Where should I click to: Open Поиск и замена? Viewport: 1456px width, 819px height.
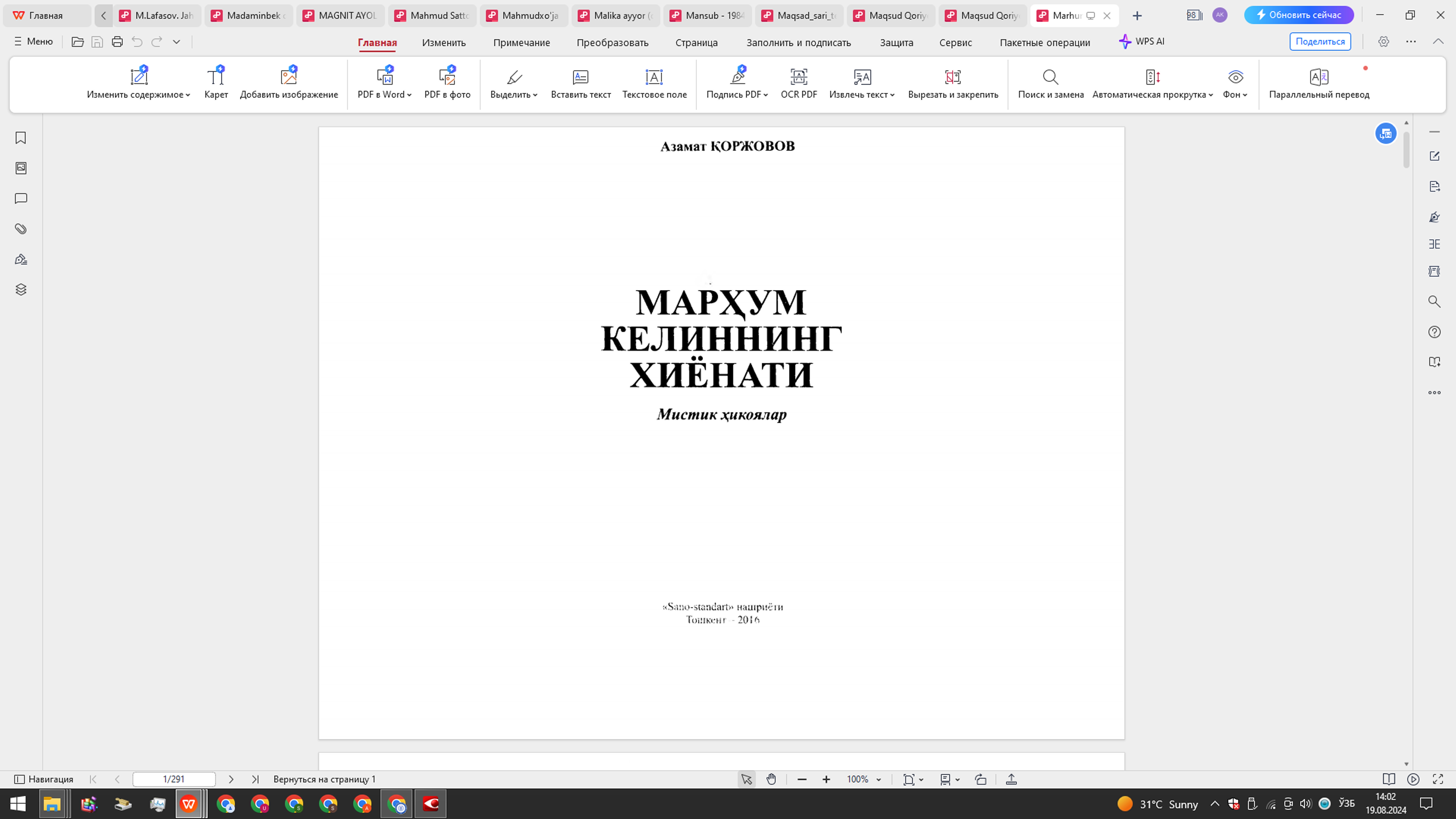tap(1050, 83)
